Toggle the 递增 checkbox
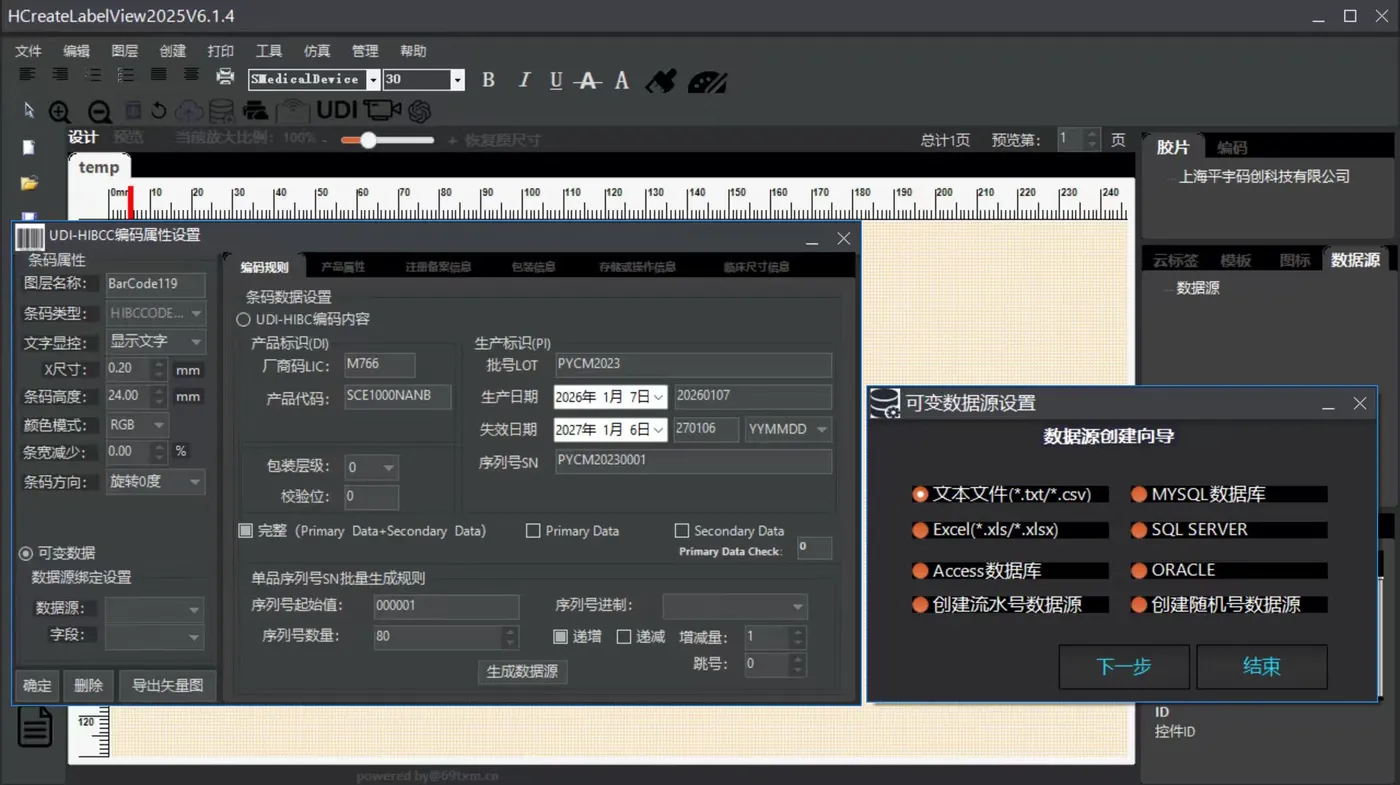Image resolution: width=1400 pixels, height=785 pixels. pos(561,637)
